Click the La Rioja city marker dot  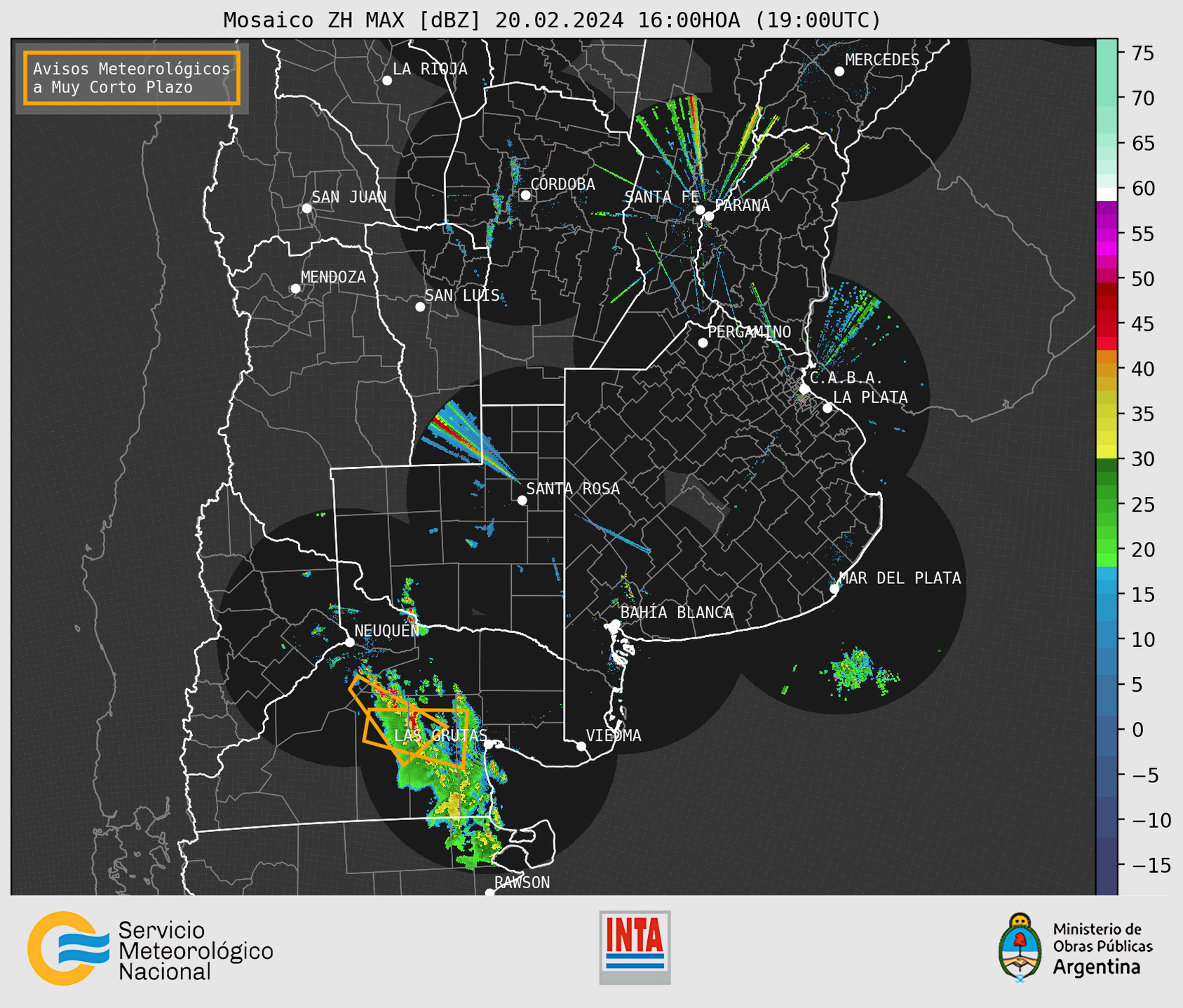pyautogui.click(x=387, y=81)
